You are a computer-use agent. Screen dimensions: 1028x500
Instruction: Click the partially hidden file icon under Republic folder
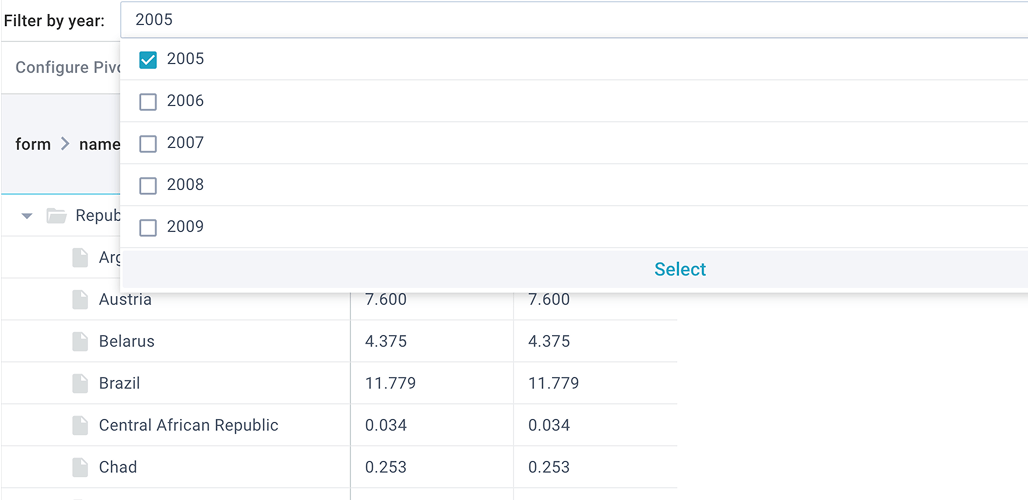click(80, 258)
